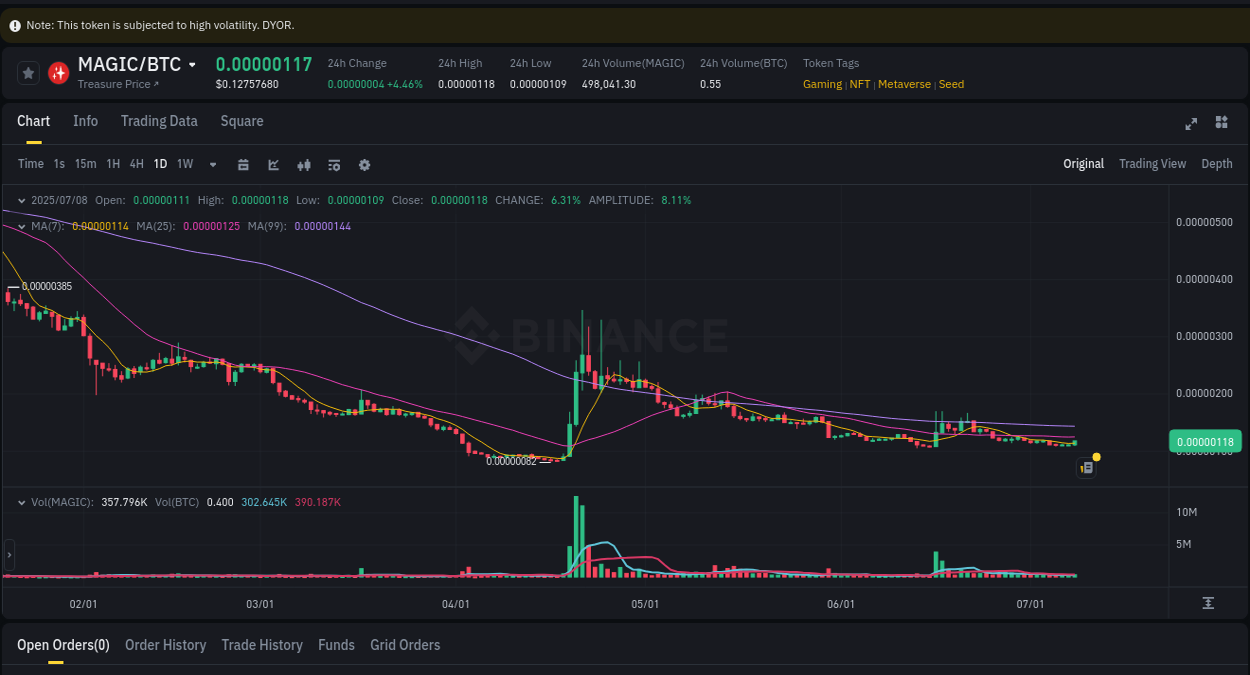
Task: Click the indicator list icon beside candlestick icon
Action: click(x=334, y=164)
